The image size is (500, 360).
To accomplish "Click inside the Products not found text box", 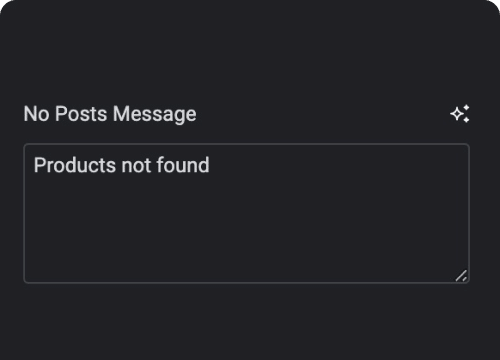I will pos(247,213).
